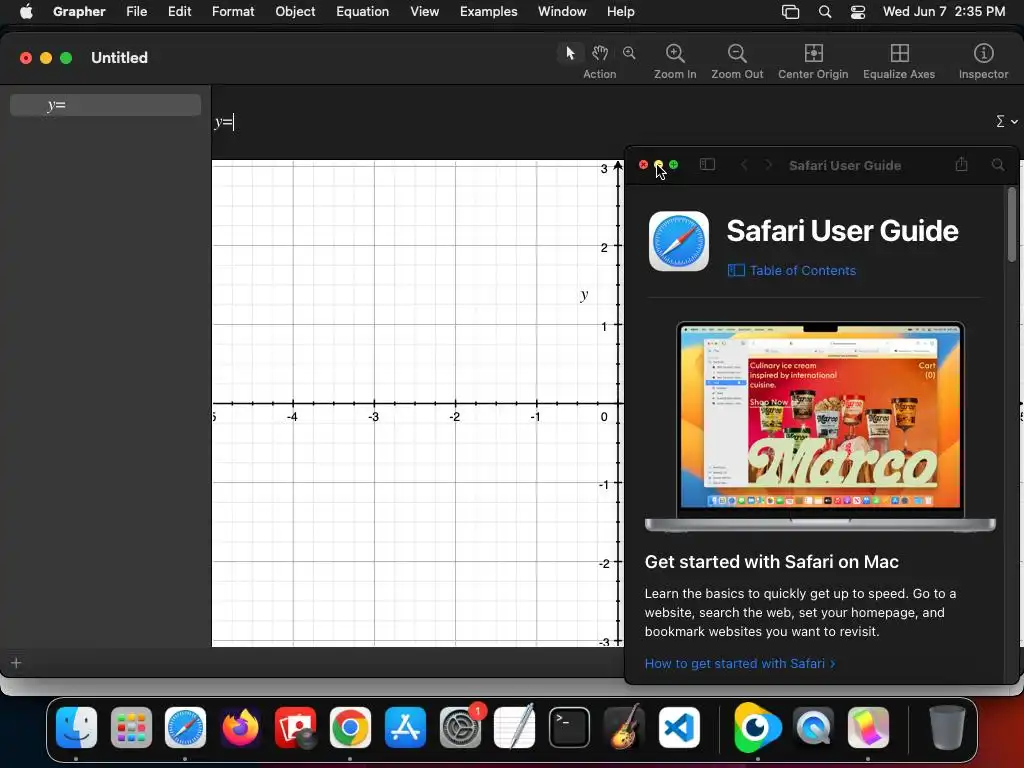Open the Help menu
The height and width of the screenshot is (768, 1024).
click(x=620, y=11)
